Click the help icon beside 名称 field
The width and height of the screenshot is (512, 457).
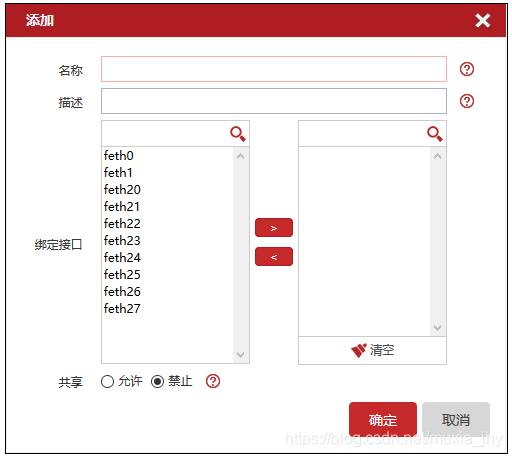click(467, 69)
